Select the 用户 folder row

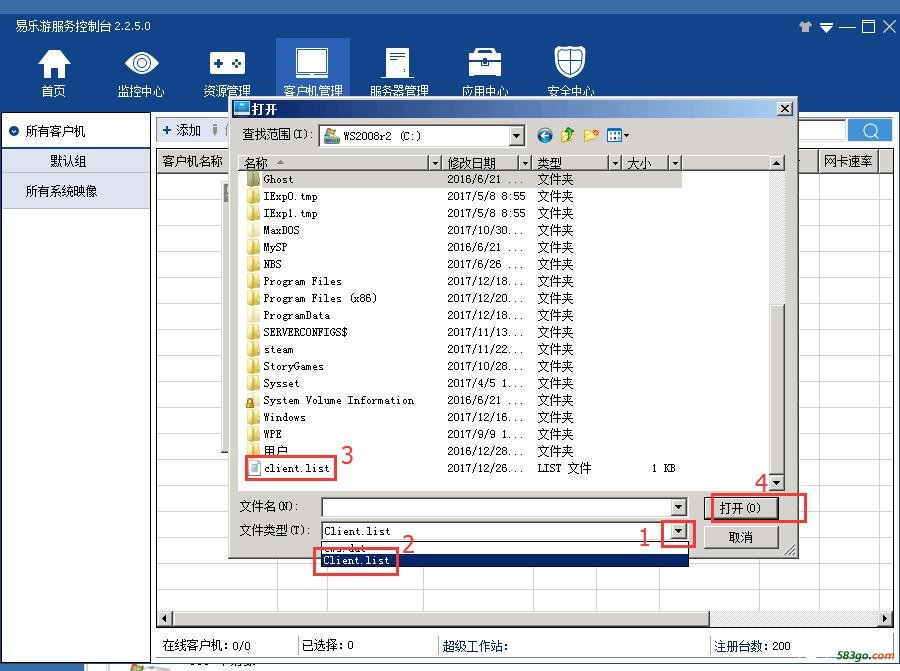coord(460,451)
